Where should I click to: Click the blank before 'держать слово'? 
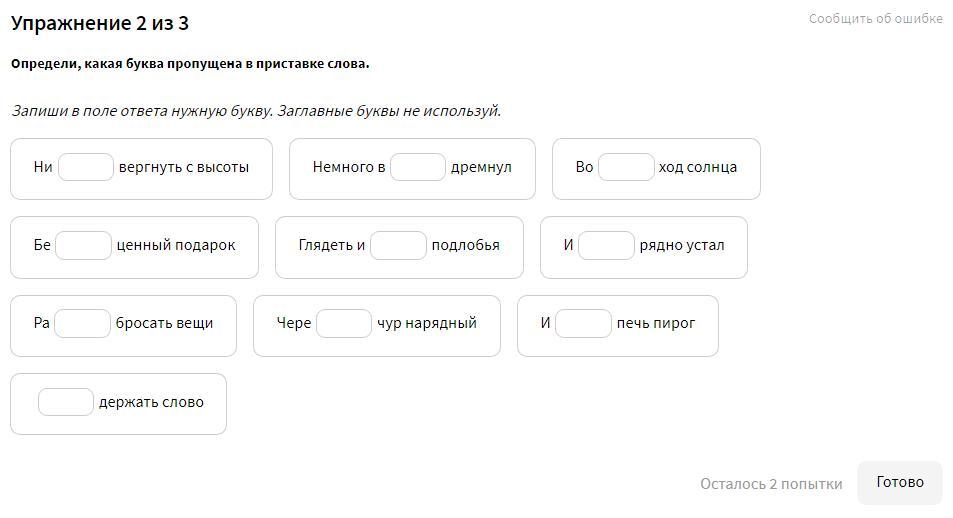[x=66, y=402]
